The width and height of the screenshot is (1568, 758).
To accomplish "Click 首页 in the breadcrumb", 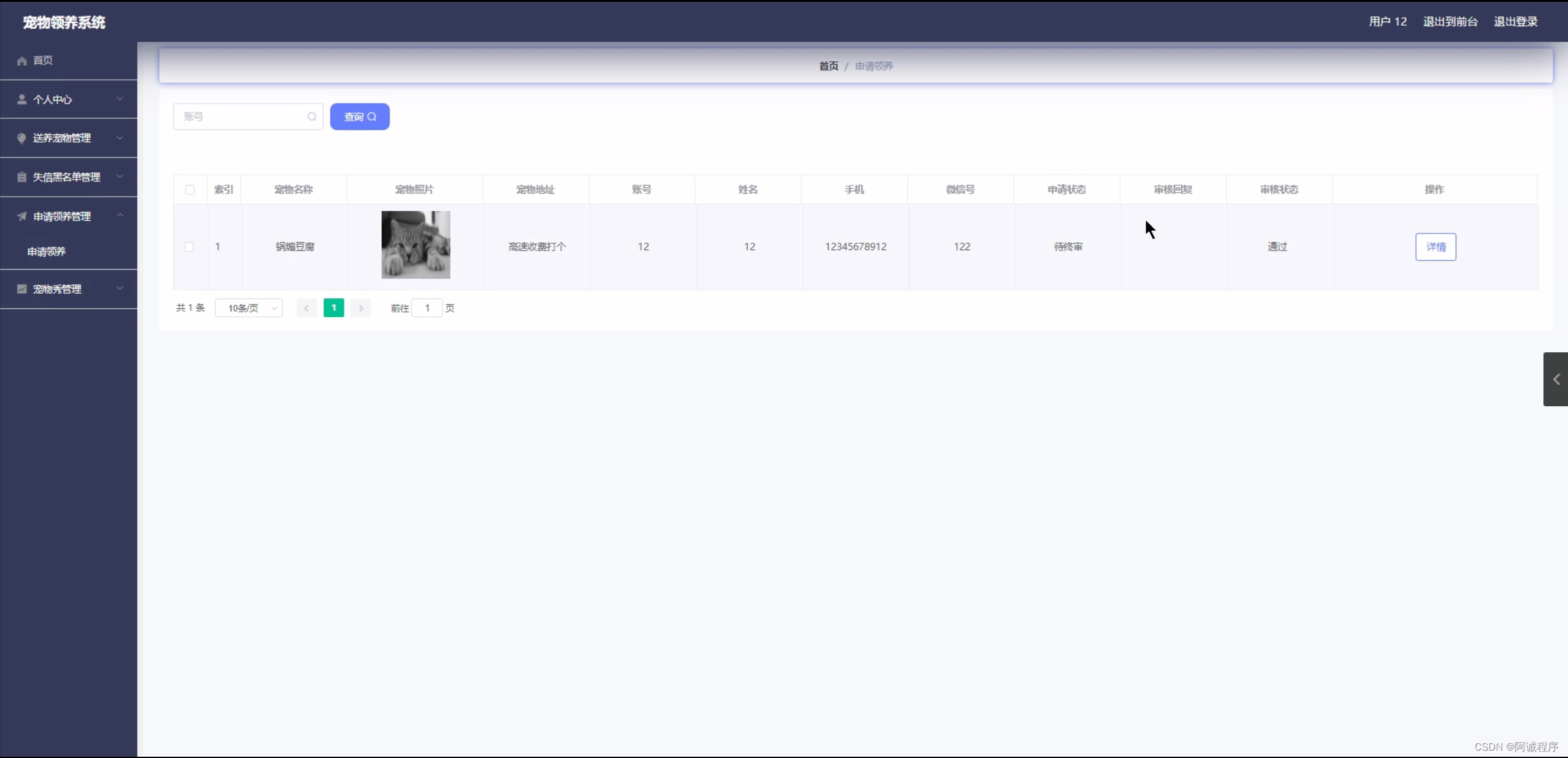I will [x=828, y=66].
